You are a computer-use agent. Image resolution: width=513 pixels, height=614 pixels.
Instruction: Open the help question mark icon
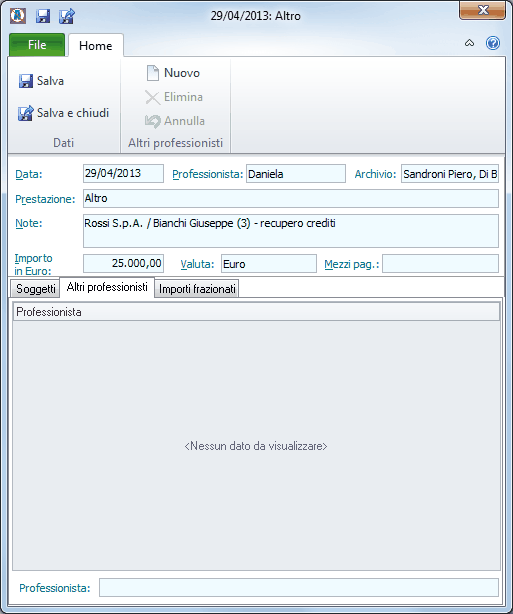493,43
